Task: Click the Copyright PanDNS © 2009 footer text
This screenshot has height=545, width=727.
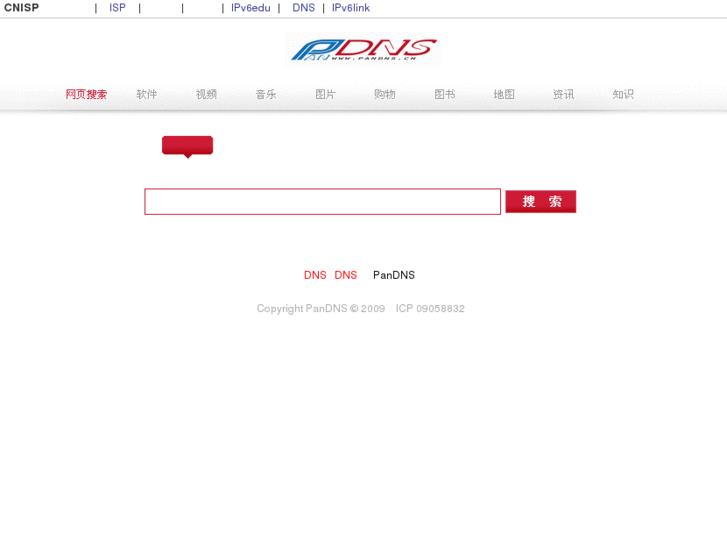Action: (x=321, y=308)
